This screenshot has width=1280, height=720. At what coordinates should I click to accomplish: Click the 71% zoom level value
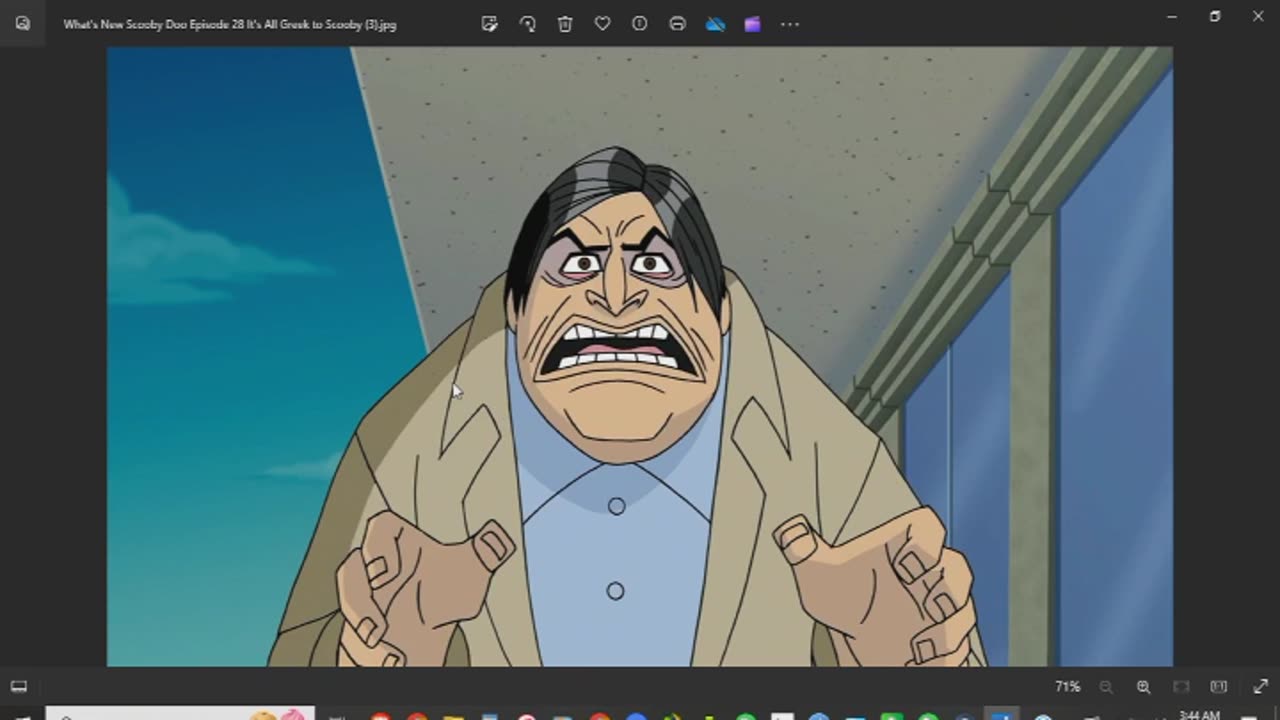(x=1067, y=687)
